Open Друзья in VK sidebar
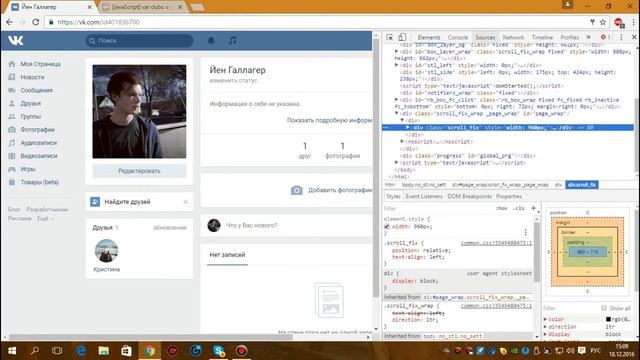 click(31, 103)
